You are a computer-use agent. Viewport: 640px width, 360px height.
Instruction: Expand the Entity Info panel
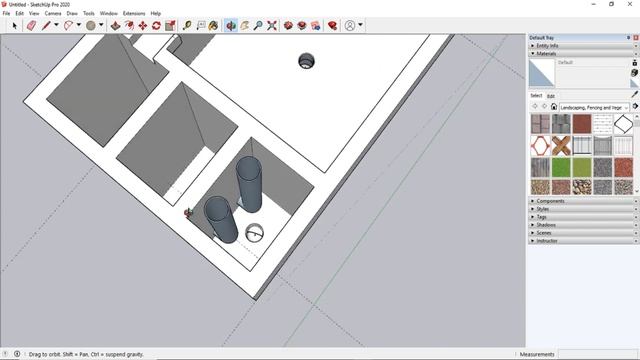pos(583,46)
